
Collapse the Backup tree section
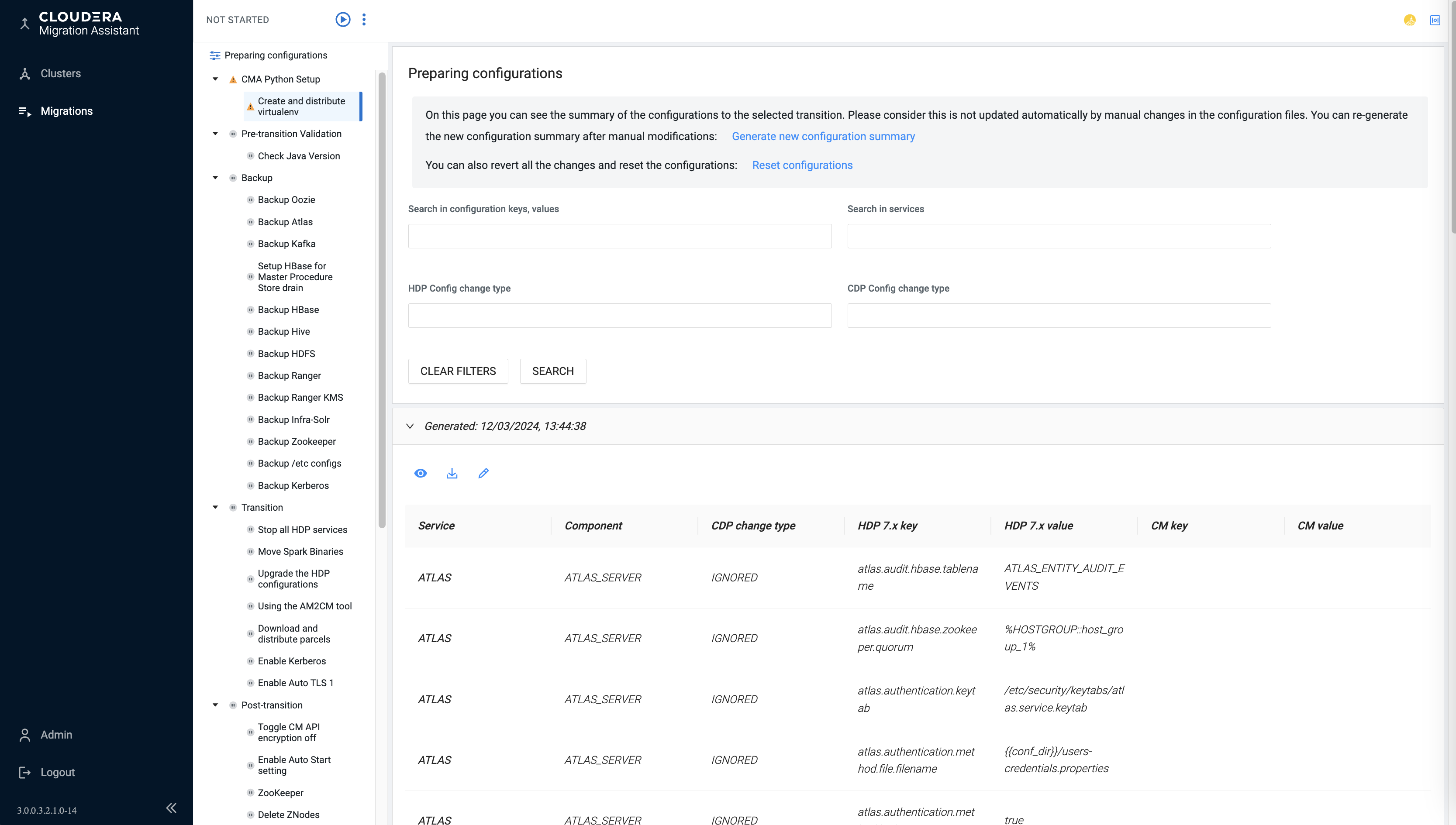pyautogui.click(x=215, y=178)
